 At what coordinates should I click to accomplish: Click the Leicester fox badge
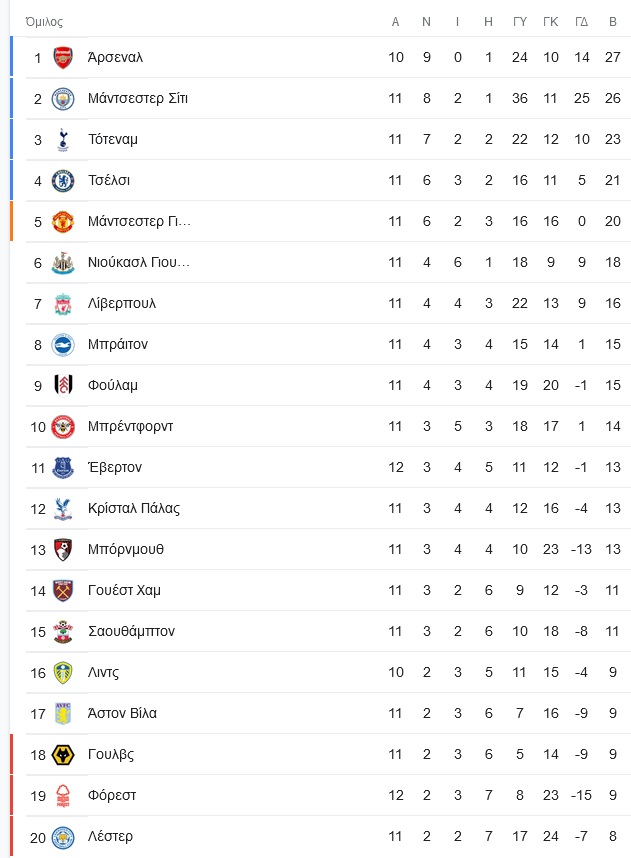[63, 837]
